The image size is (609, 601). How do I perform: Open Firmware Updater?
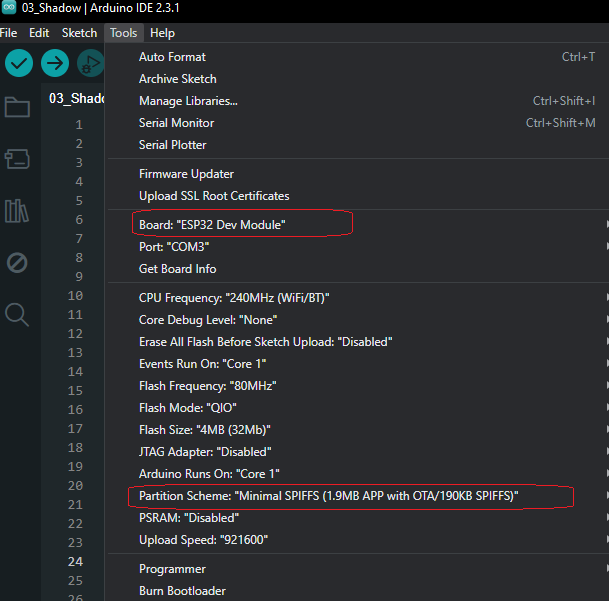[358, 174]
